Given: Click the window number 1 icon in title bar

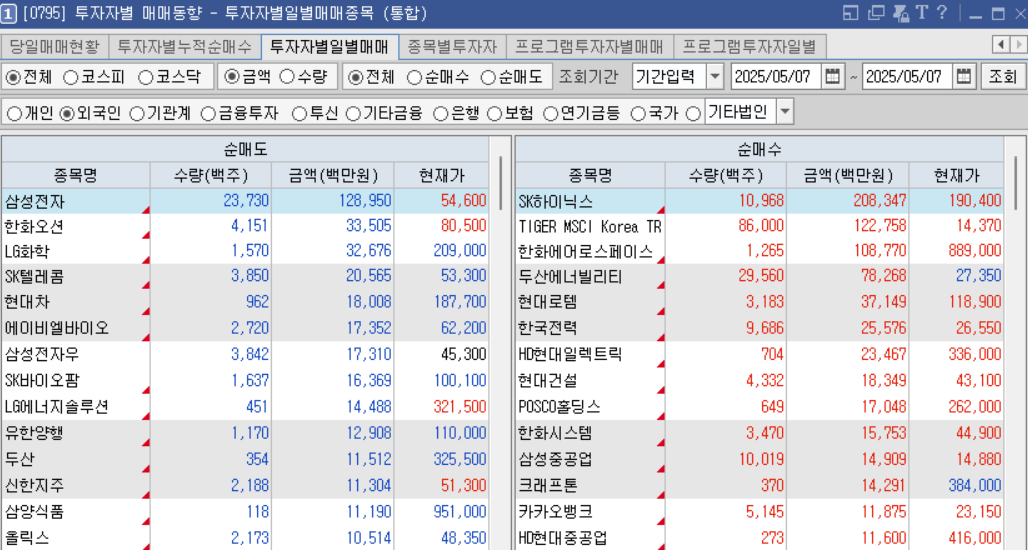Looking at the screenshot, I should click(9, 13).
